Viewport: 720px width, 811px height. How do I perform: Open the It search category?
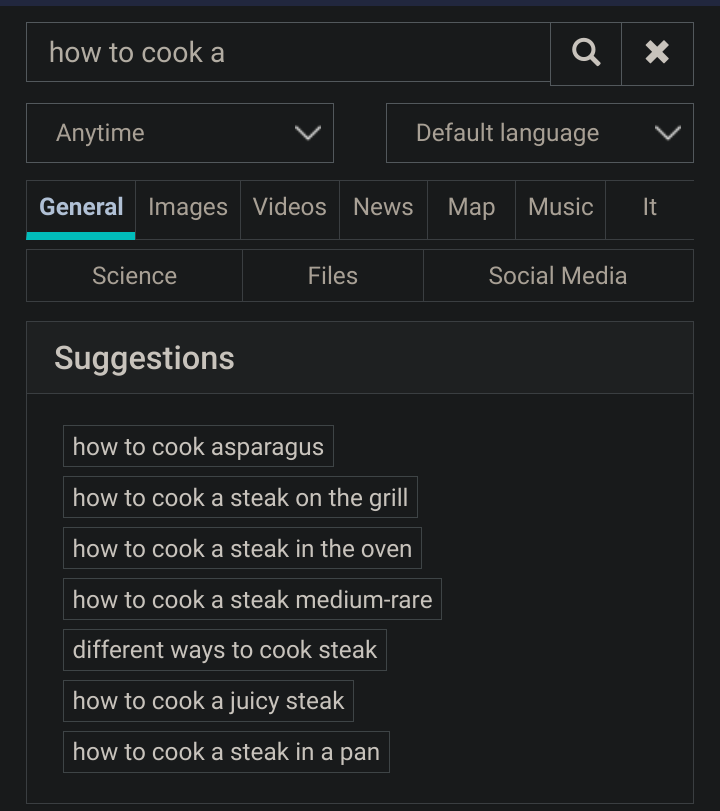tap(649, 208)
